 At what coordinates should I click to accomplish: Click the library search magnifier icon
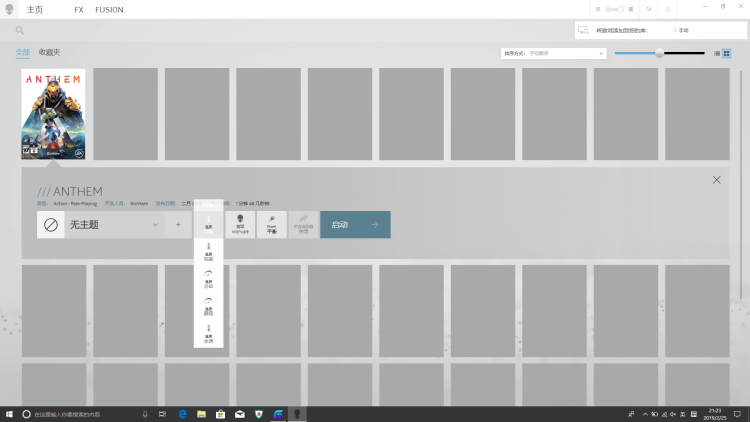[20, 30]
